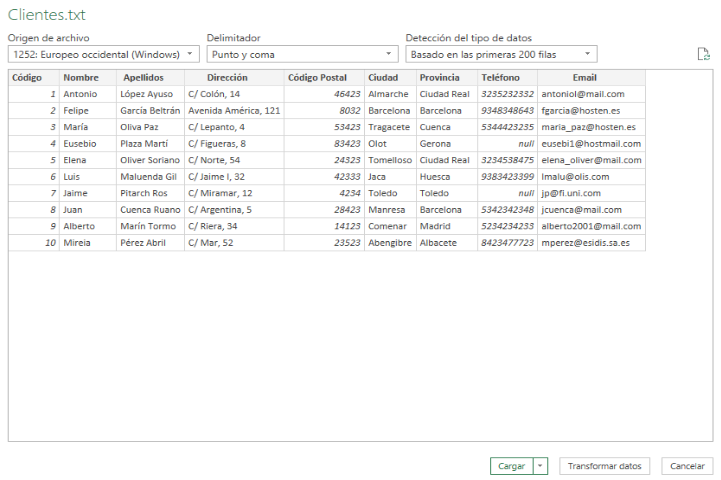
Task: Click the Manresa city cell
Action: tap(390, 210)
